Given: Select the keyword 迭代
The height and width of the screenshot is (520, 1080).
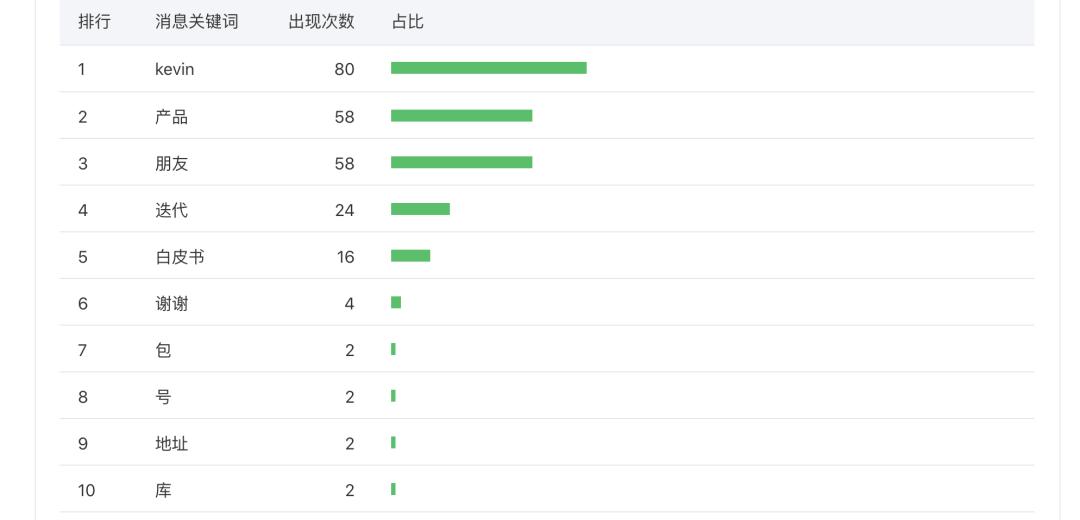Looking at the screenshot, I should [x=171, y=210].
